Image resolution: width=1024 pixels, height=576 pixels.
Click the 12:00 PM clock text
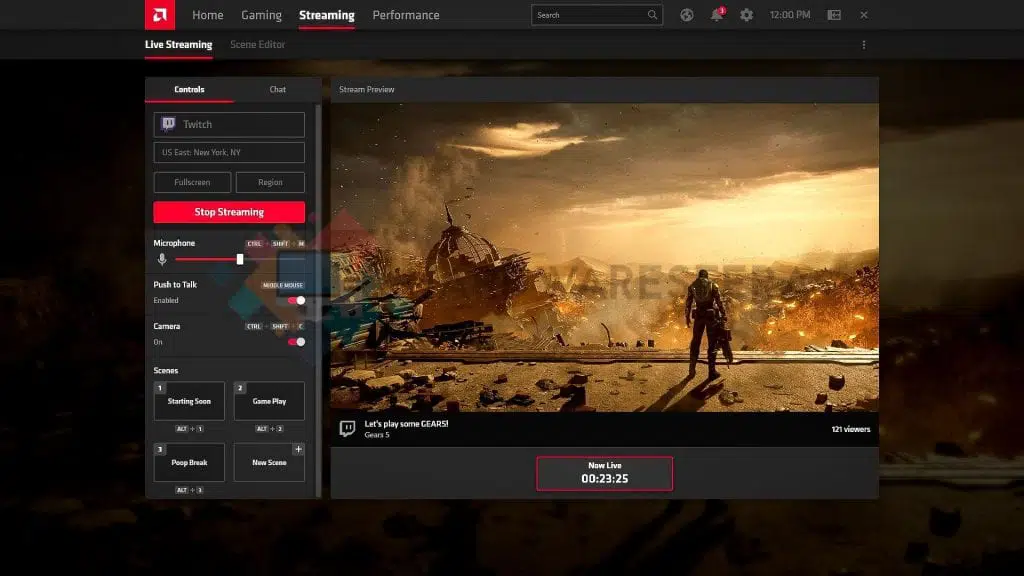pyautogui.click(x=790, y=15)
